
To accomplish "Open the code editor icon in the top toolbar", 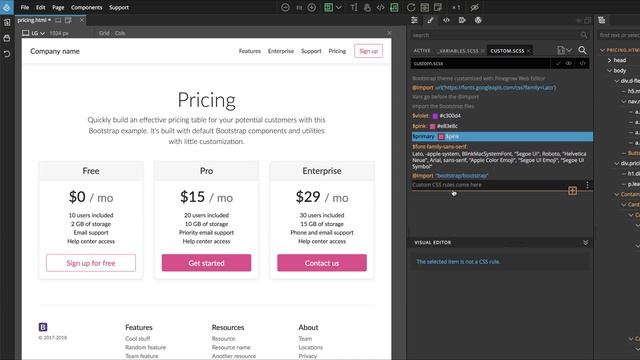I will pyautogui.click(x=380, y=7).
